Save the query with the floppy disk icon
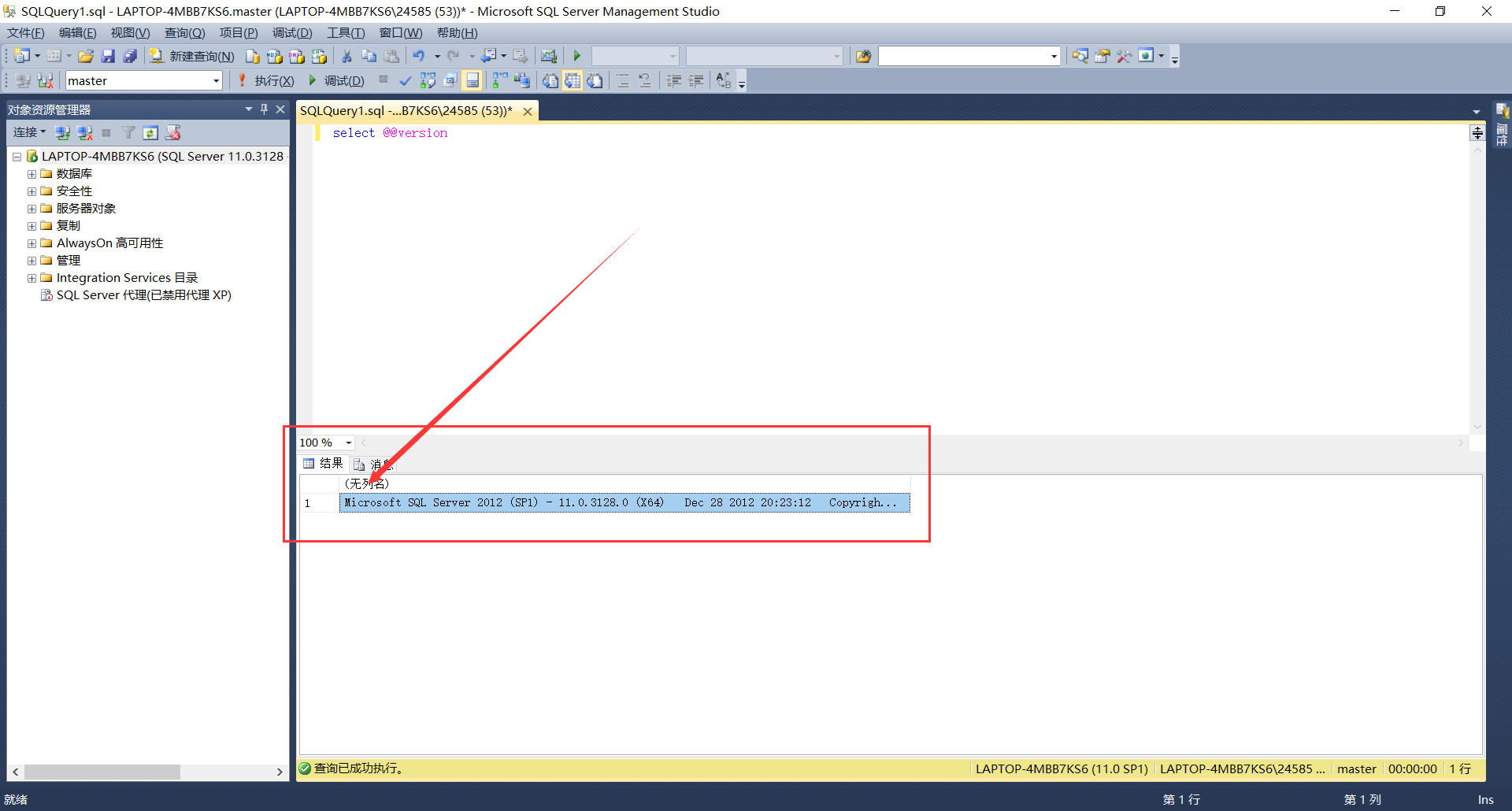1512x811 pixels. (x=108, y=56)
